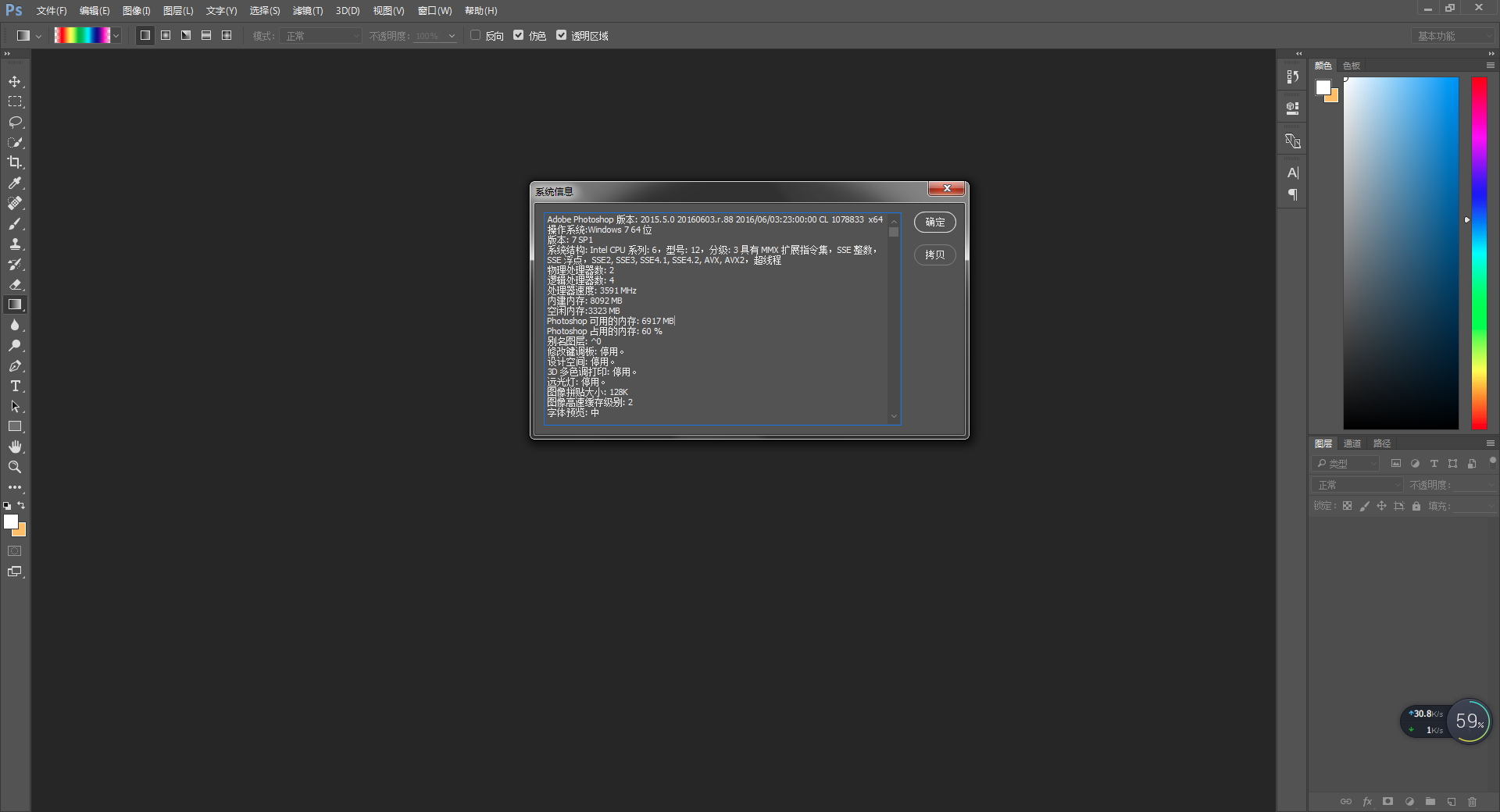Image resolution: width=1500 pixels, height=812 pixels.
Task: Select the Brush tool
Action: coord(15,224)
